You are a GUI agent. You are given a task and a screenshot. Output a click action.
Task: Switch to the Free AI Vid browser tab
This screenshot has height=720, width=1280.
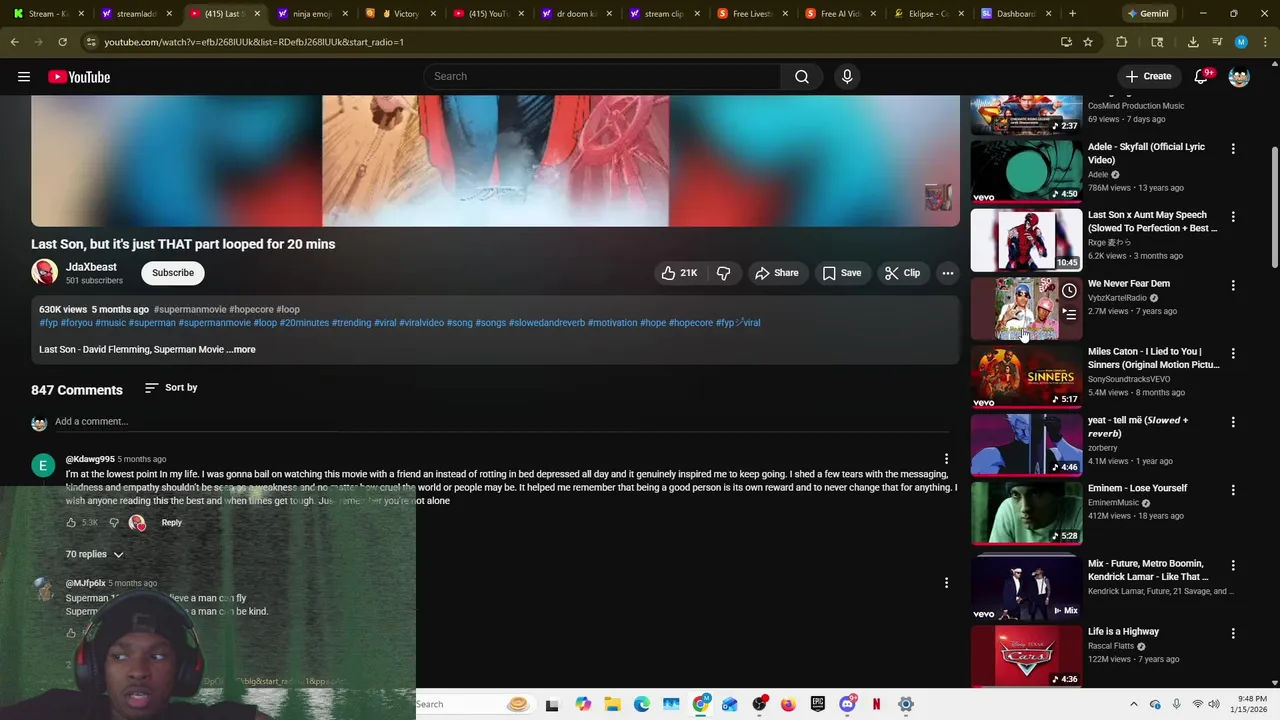tap(840, 14)
